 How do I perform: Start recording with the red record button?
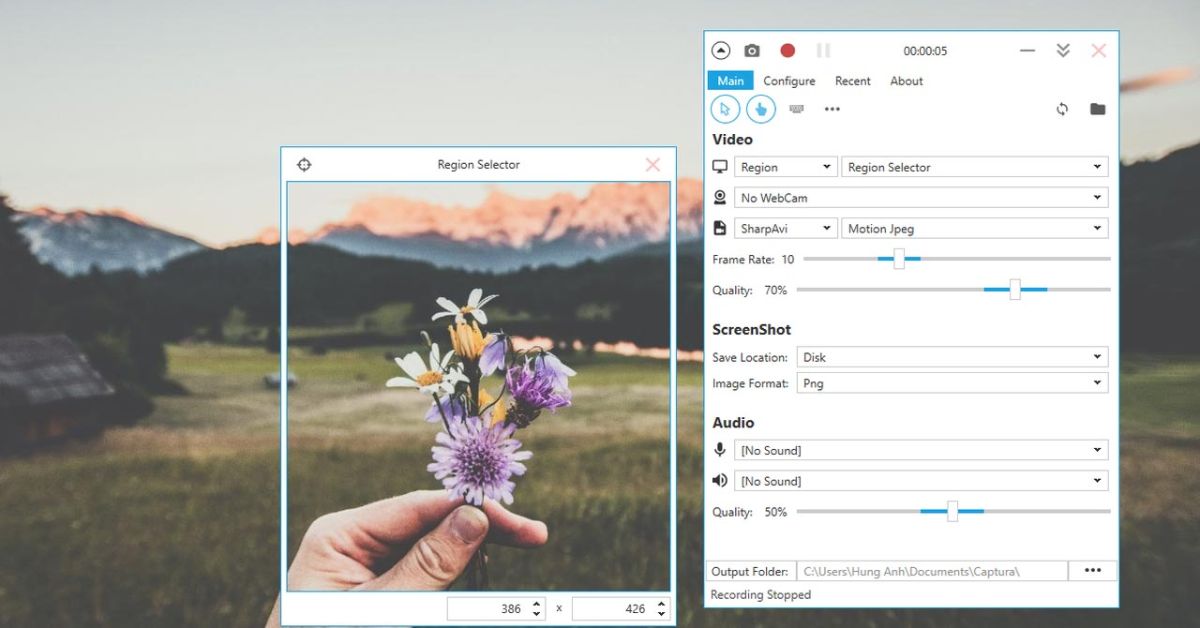click(x=788, y=51)
